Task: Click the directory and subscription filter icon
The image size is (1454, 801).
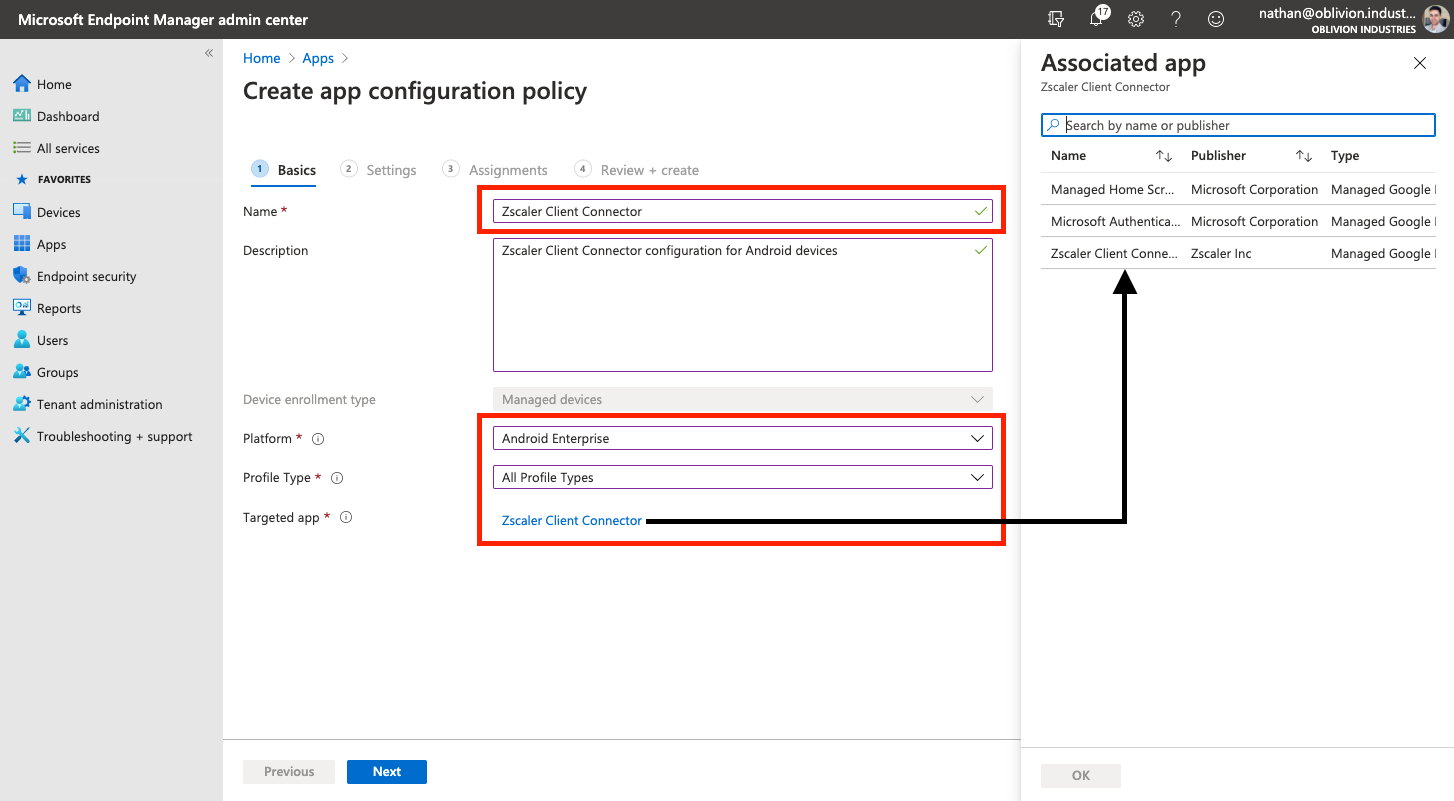Action: click(1056, 19)
